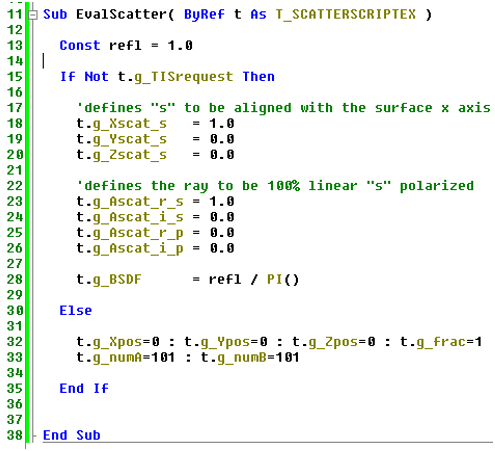Click the PI() function call

coord(283,279)
